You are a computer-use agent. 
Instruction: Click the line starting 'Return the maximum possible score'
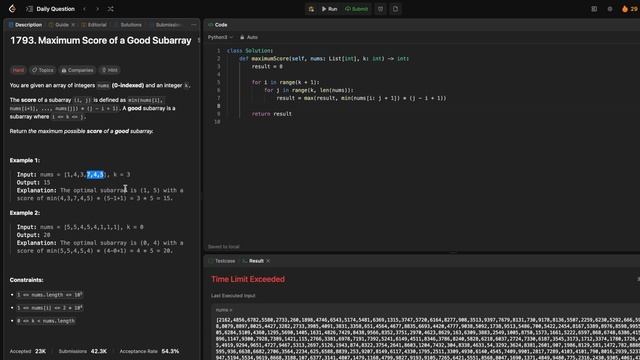pyautogui.click(x=82, y=131)
